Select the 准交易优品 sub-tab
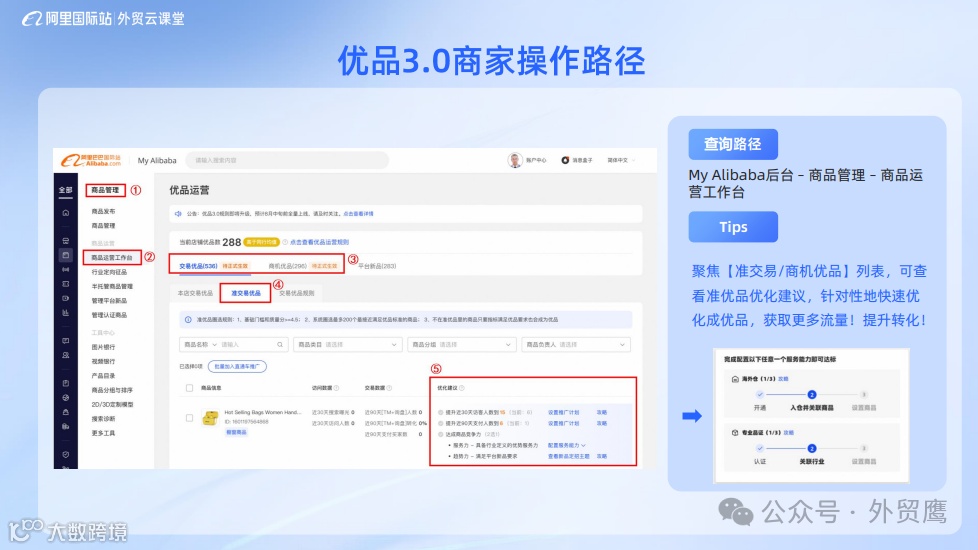 click(246, 293)
